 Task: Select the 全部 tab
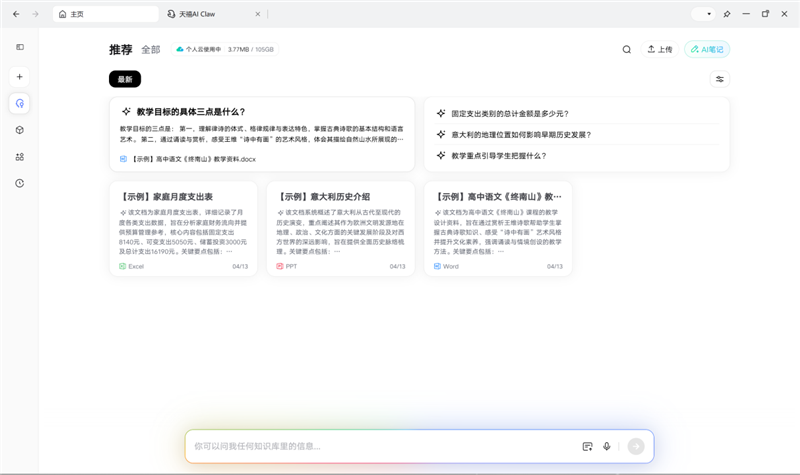pyautogui.click(x=151, y=49)
